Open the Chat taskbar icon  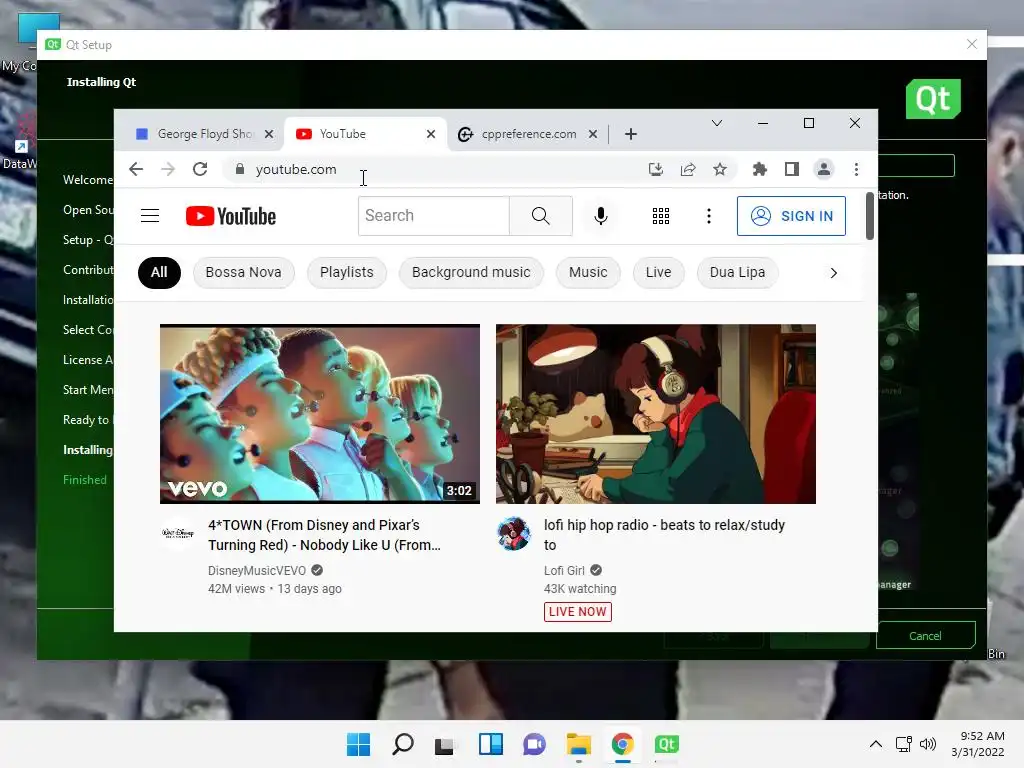pyautogui.click(x=534, y=744)
